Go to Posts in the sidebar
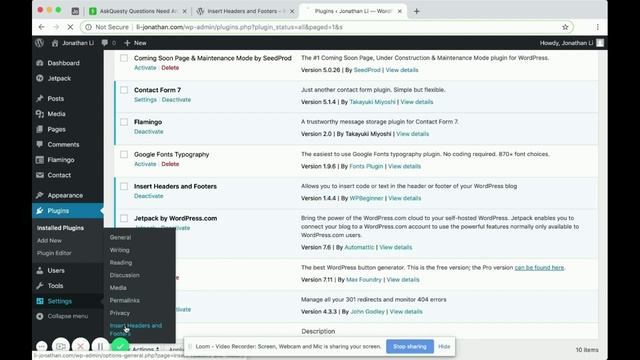The image size is (640, 360). point(56,98)
